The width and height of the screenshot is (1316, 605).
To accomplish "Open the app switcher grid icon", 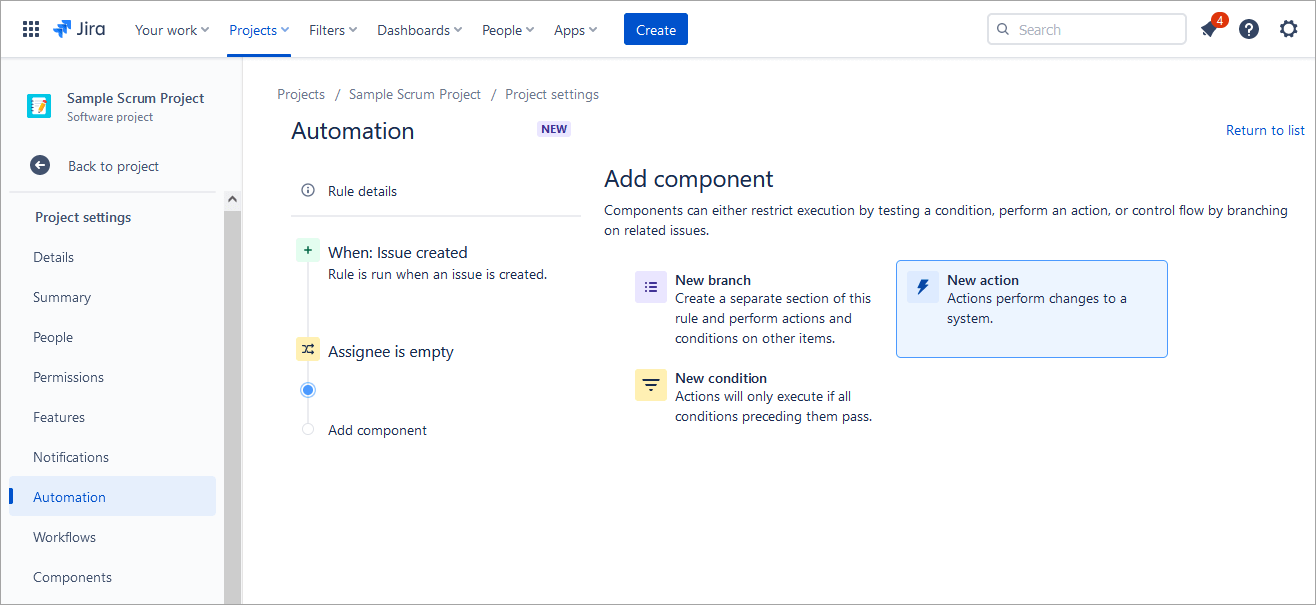I will pyautogui.click(x=31, y=30).
